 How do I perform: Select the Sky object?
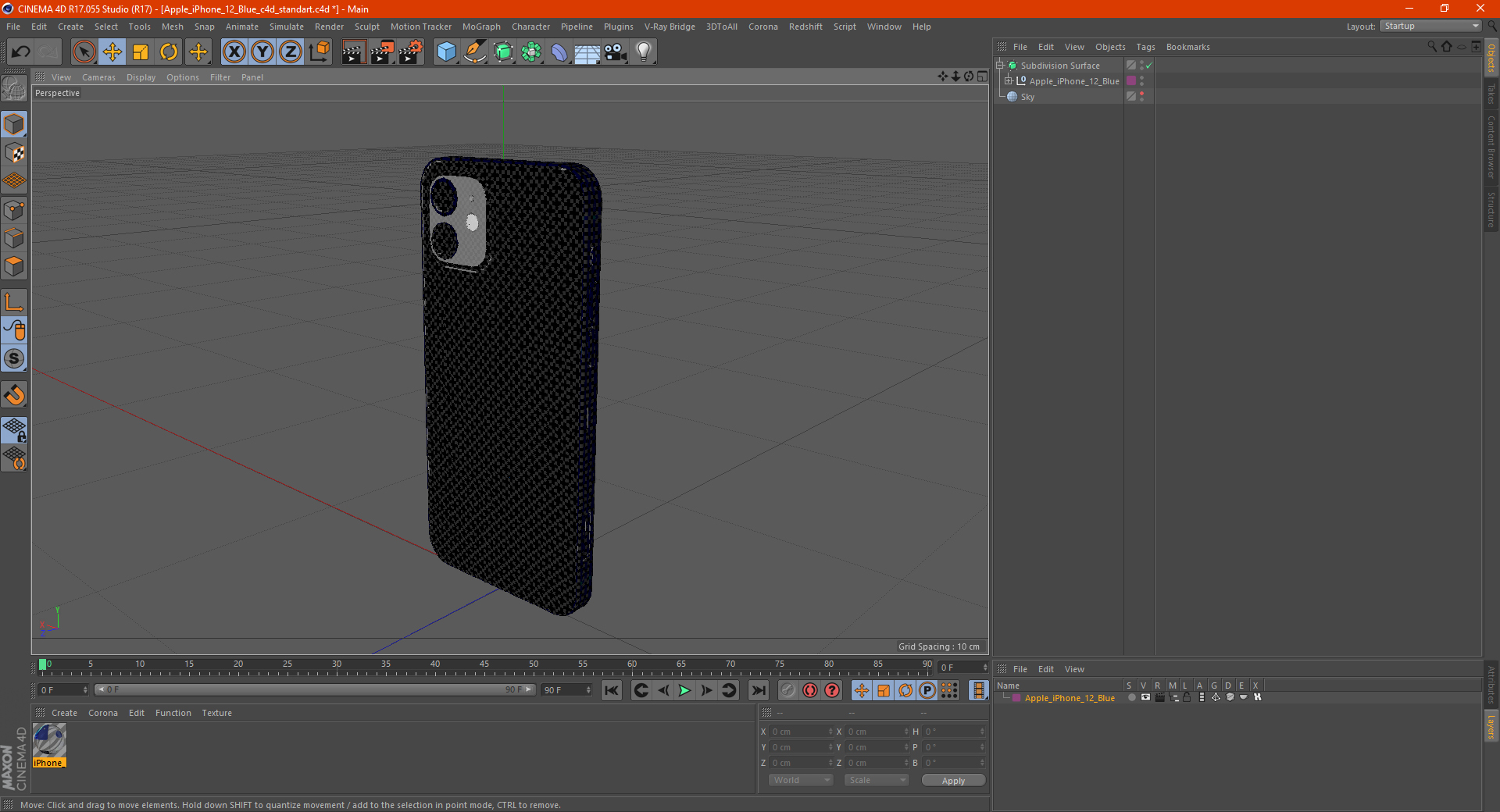(1027, 97)
